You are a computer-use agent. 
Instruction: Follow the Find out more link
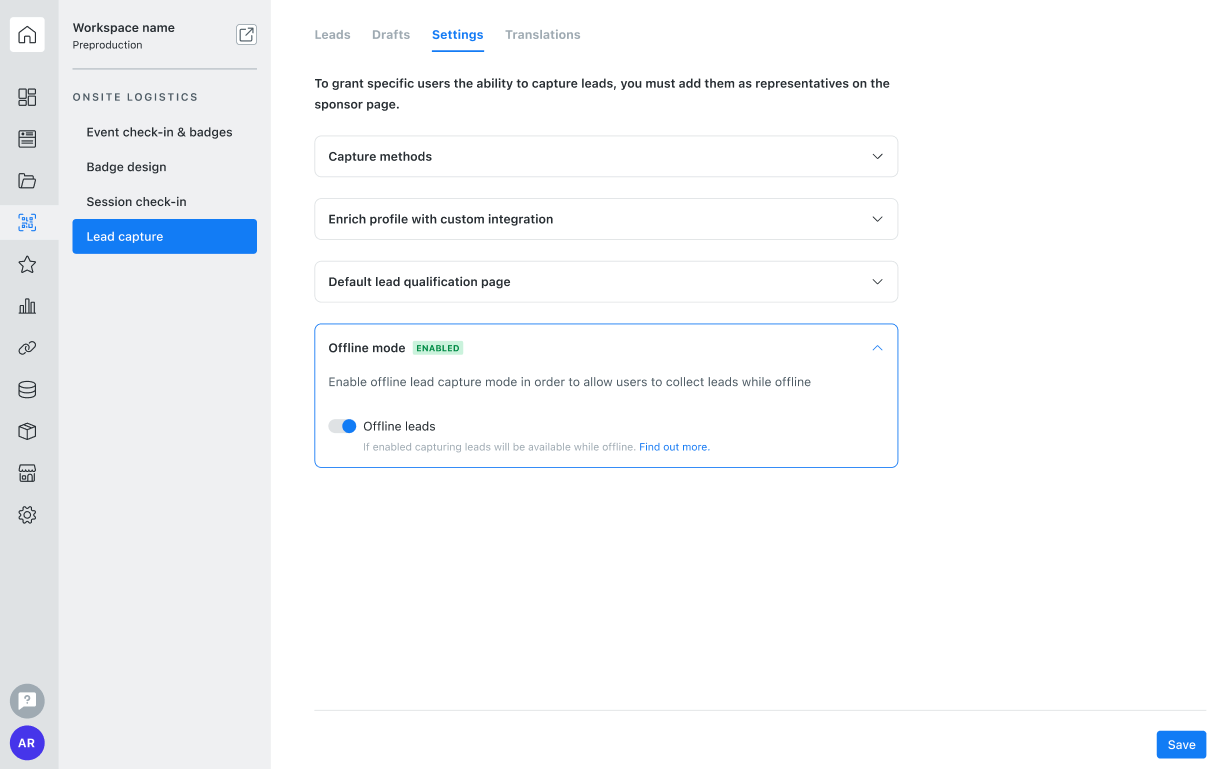coord(674,447)
